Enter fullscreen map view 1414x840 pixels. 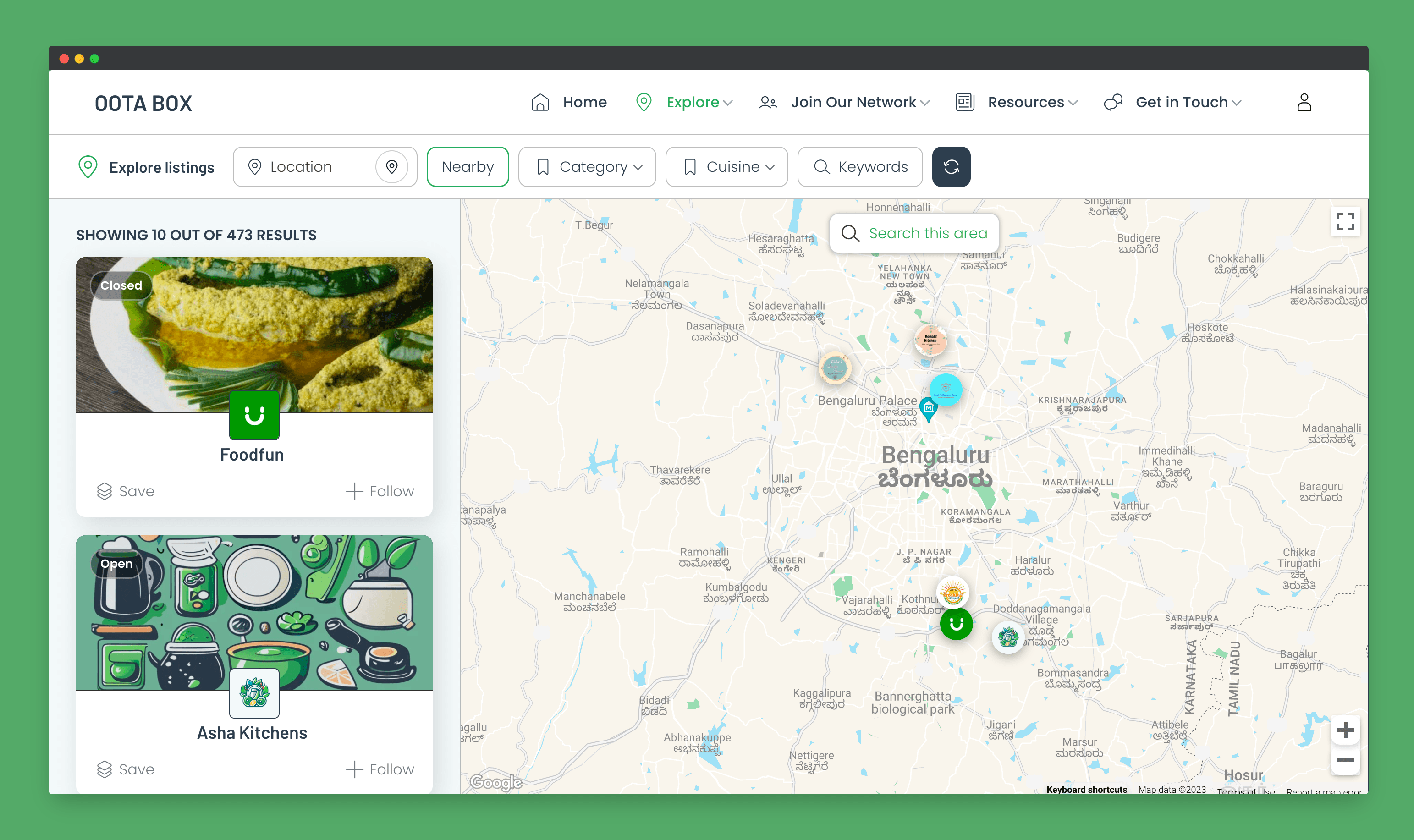[1345, 221]
